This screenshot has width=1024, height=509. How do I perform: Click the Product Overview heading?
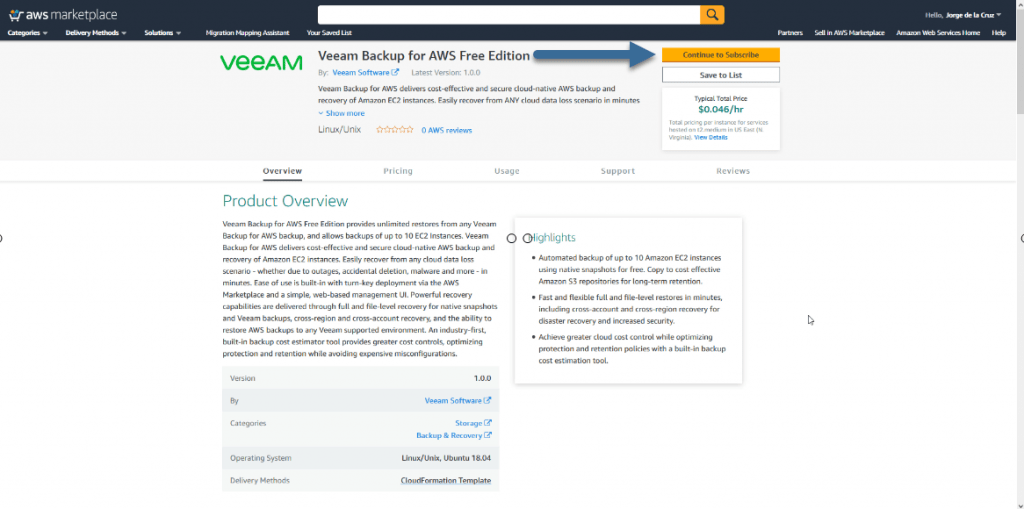click(x=285, y=201)
